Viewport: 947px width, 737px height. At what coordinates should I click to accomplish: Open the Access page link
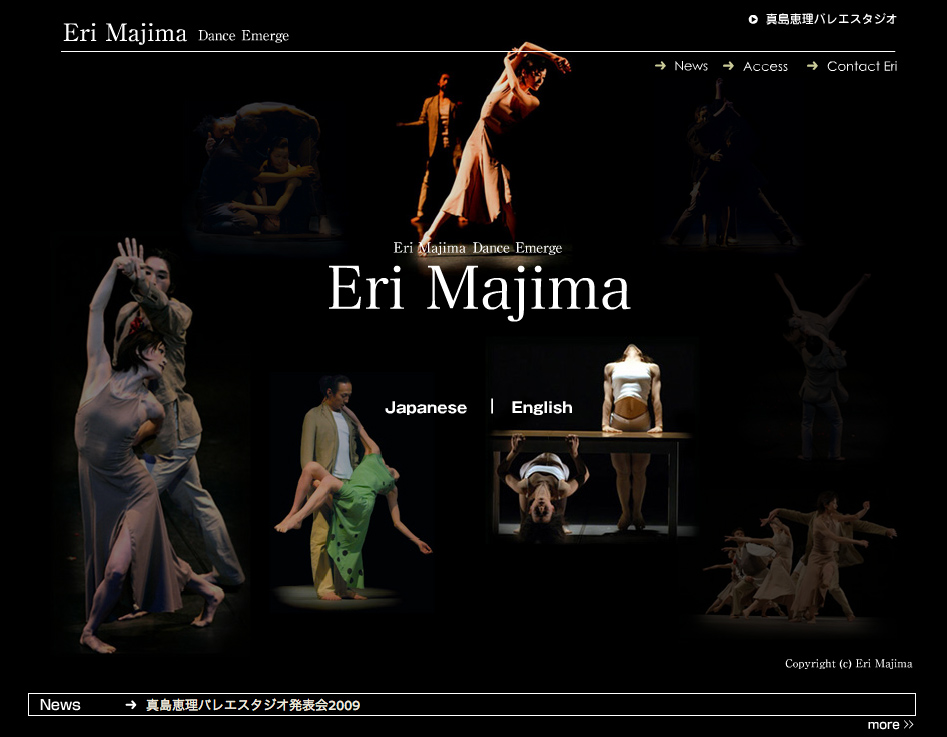[x=765, y=66]
